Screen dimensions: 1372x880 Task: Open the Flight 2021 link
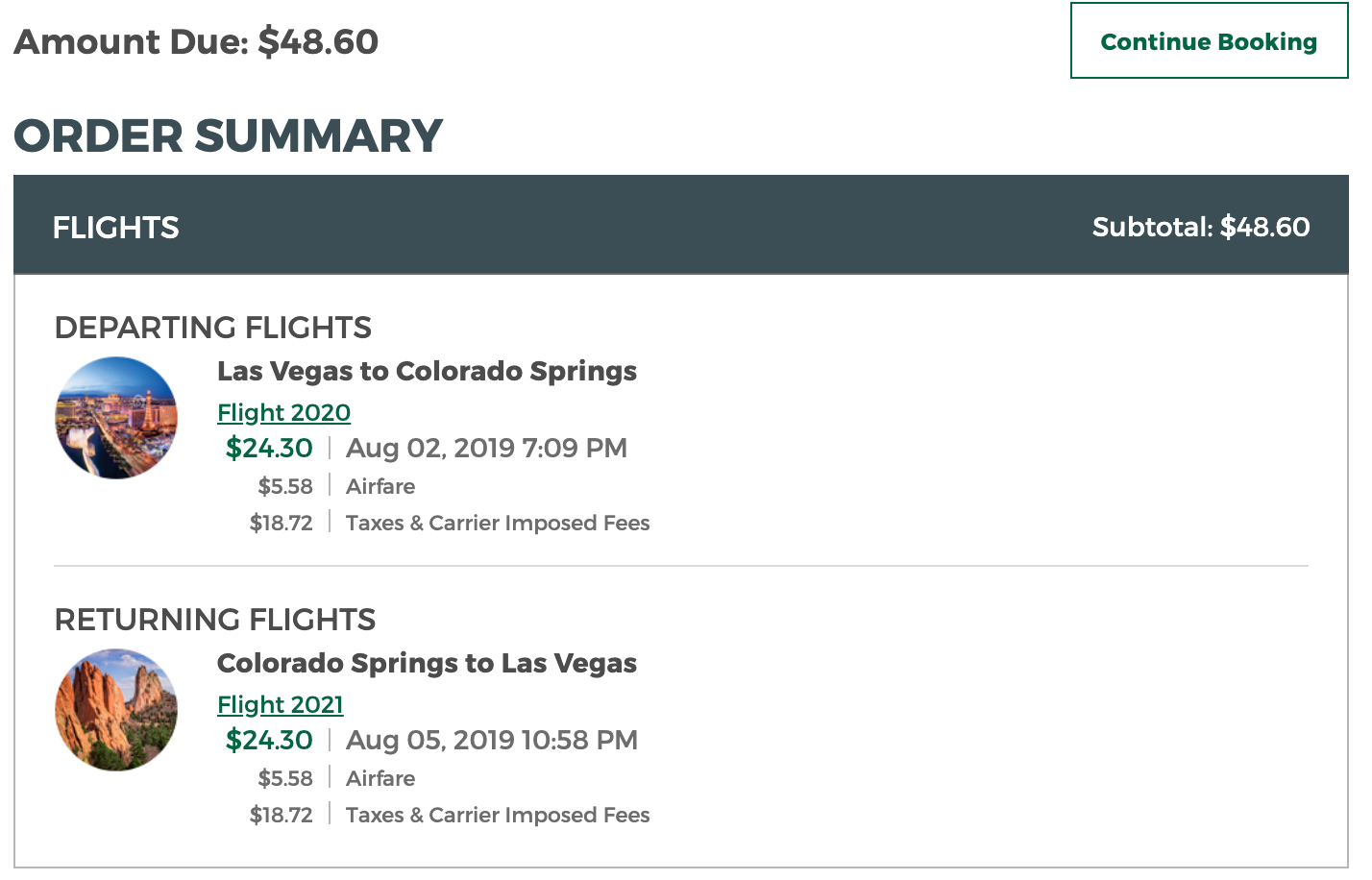pos(280,704)
